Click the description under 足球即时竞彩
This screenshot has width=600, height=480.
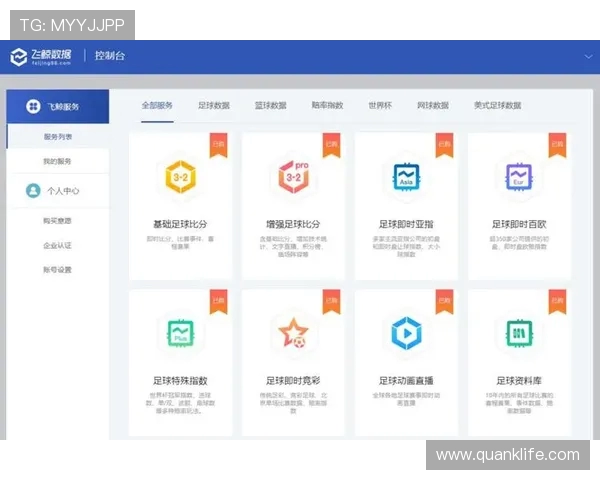293,403
